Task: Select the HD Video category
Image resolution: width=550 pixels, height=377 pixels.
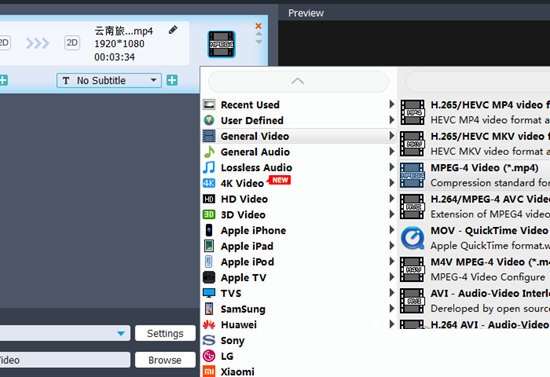Action: pyautogui.click(x=299, y=199)
